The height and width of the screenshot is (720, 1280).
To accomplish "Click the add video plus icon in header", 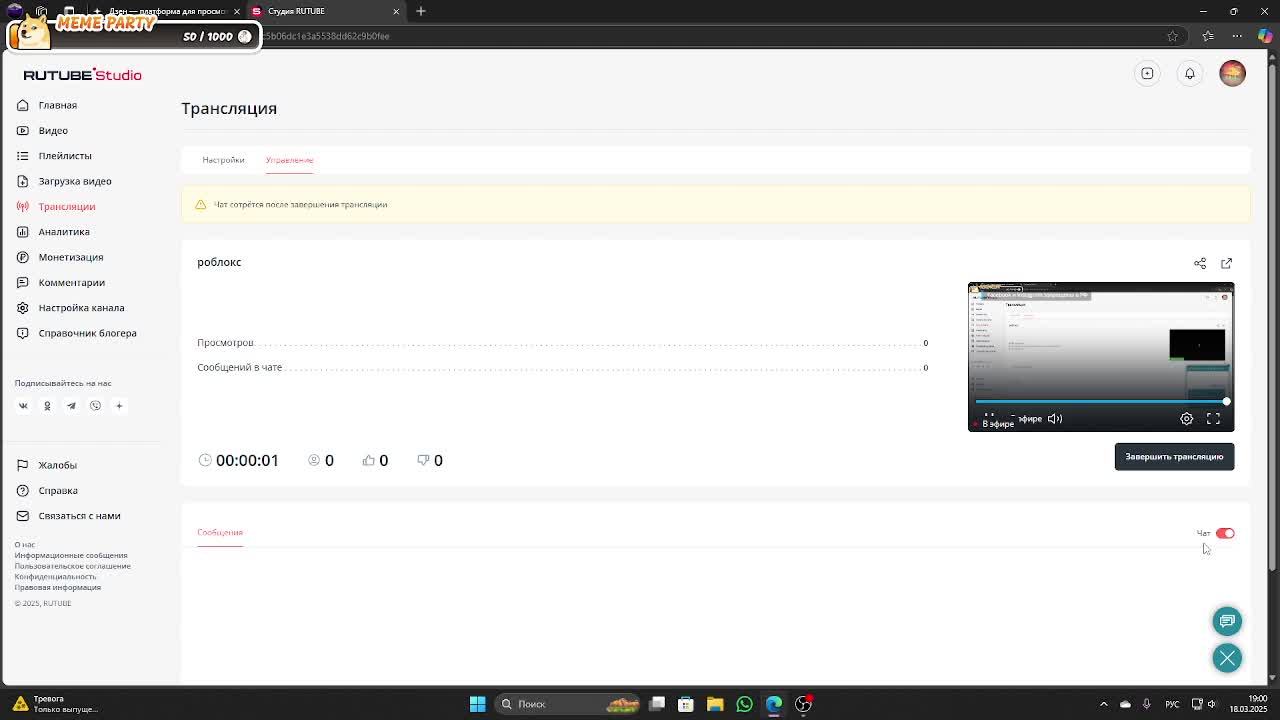I will (x=1147, y=73).
